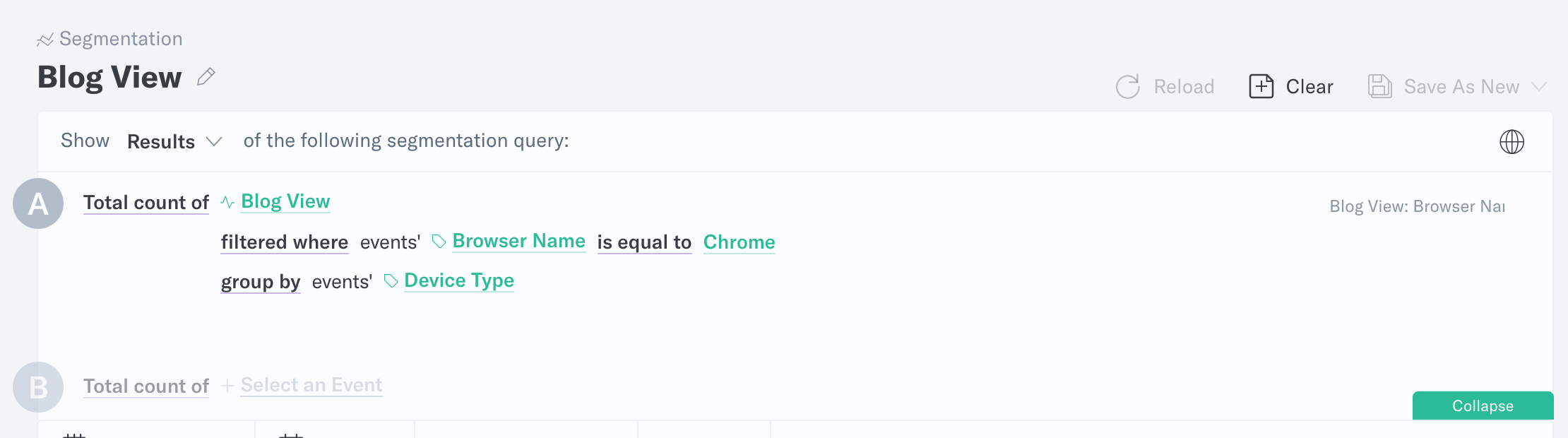Expand the Save As New chevron

(1539, 87)
